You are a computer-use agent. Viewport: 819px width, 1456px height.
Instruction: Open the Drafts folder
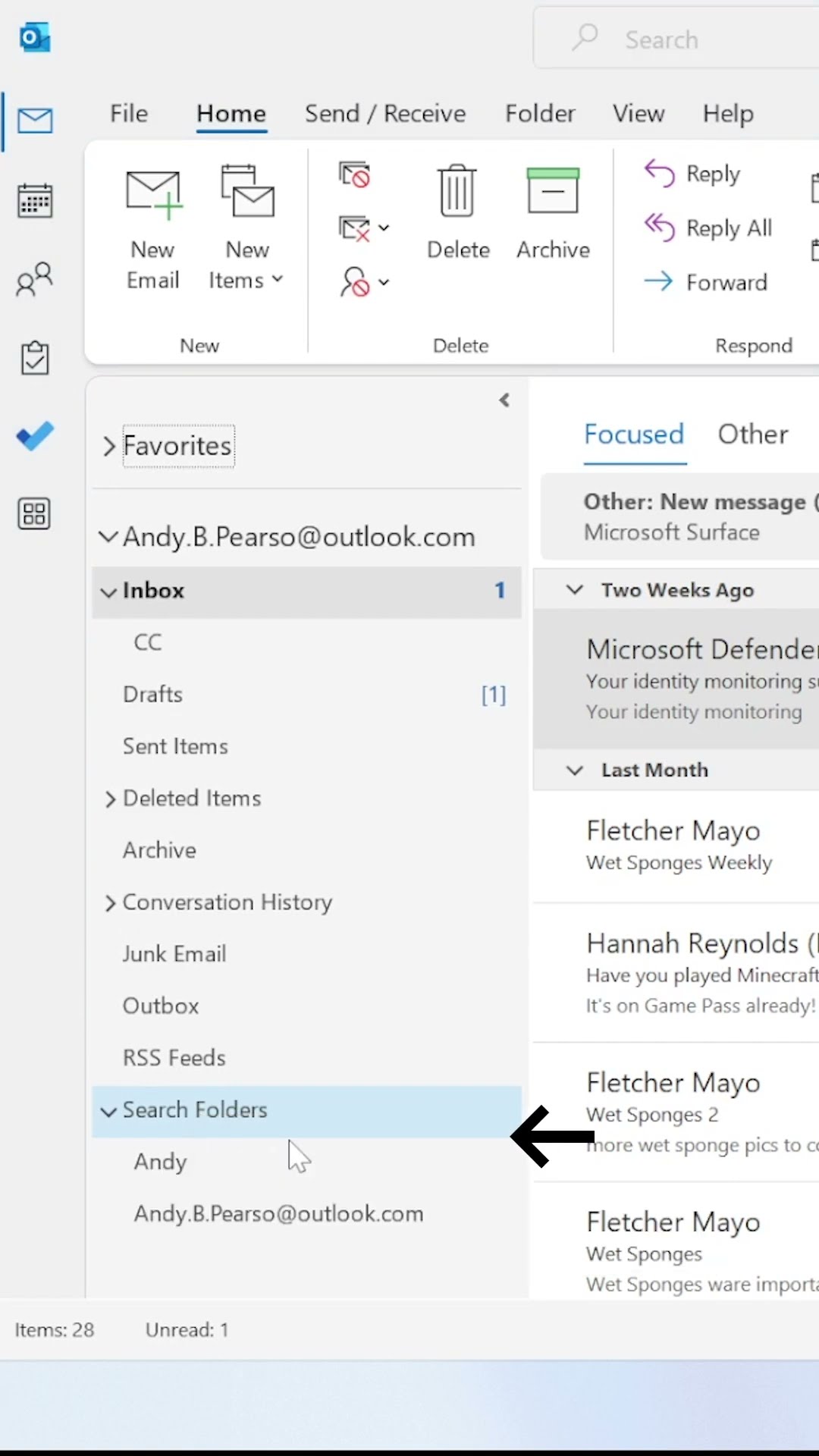click(306, 695)
